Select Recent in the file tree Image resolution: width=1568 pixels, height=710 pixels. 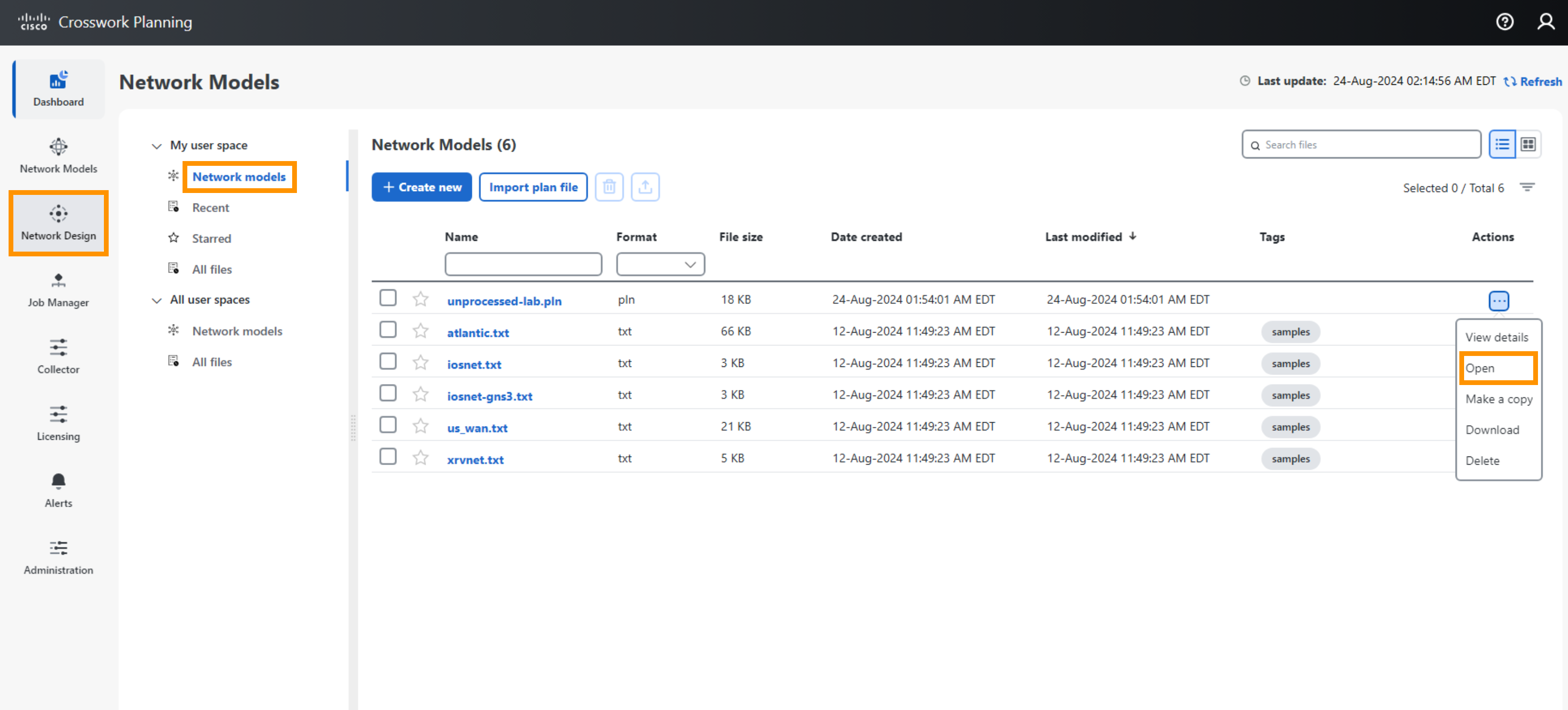pyautogui.click(x=211, y=207)
